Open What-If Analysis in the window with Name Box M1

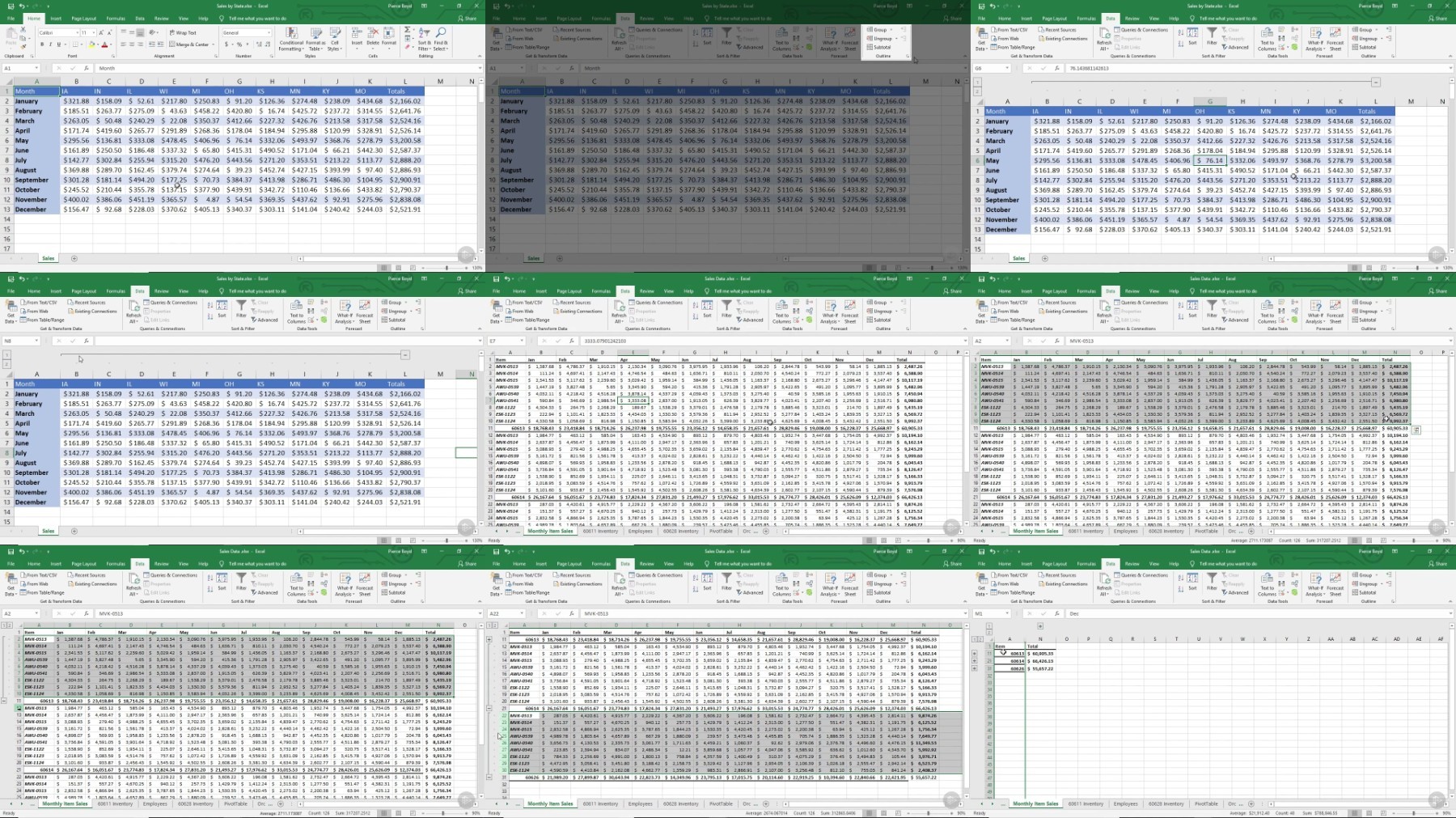pos(1315,584)
